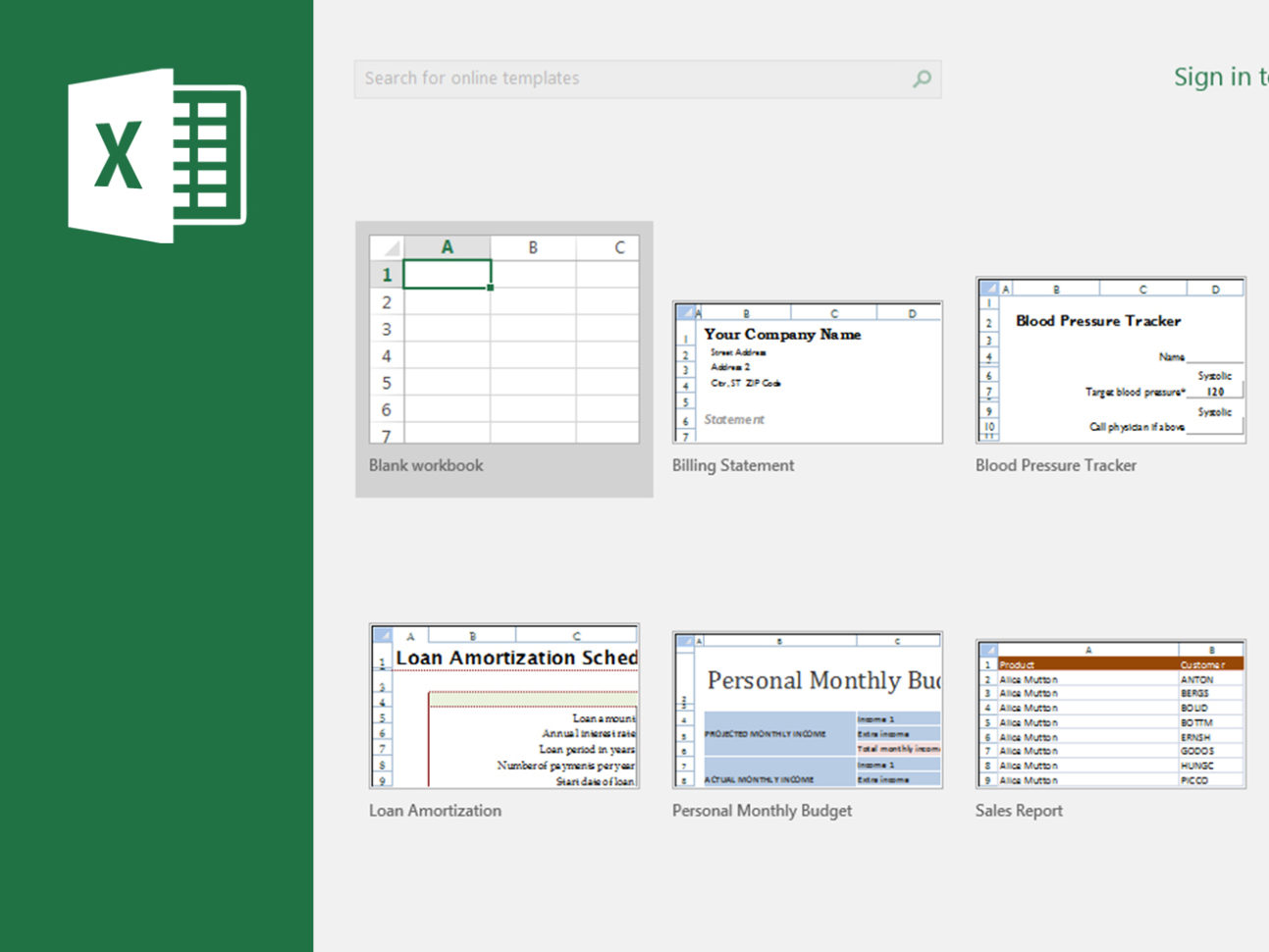Select the Sales Report template preview
Screen dimensions: 1269x952
click(x=1110, y=713)
